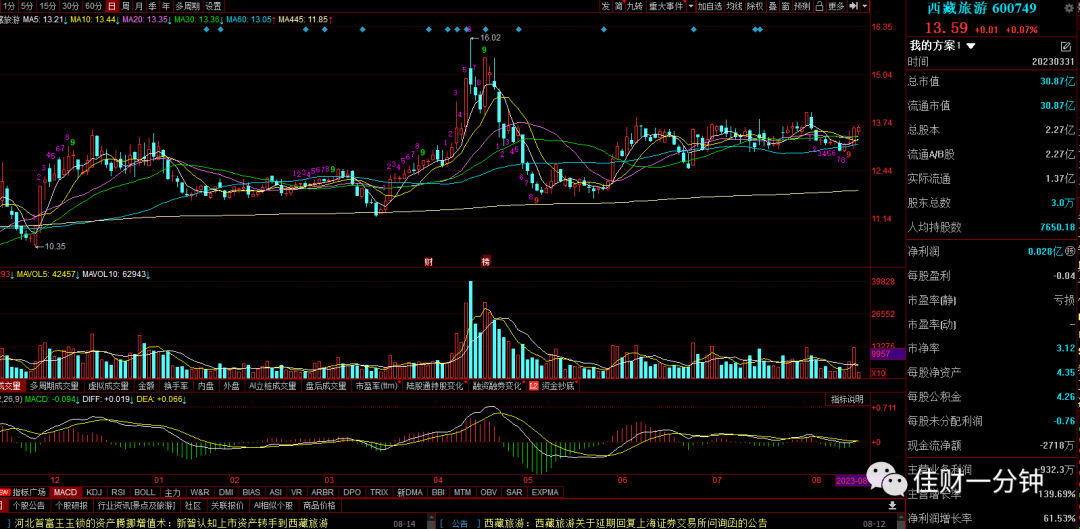Select the 月 monthly chart period
The width and height of the screenshot is (1080, 529).
138,6
